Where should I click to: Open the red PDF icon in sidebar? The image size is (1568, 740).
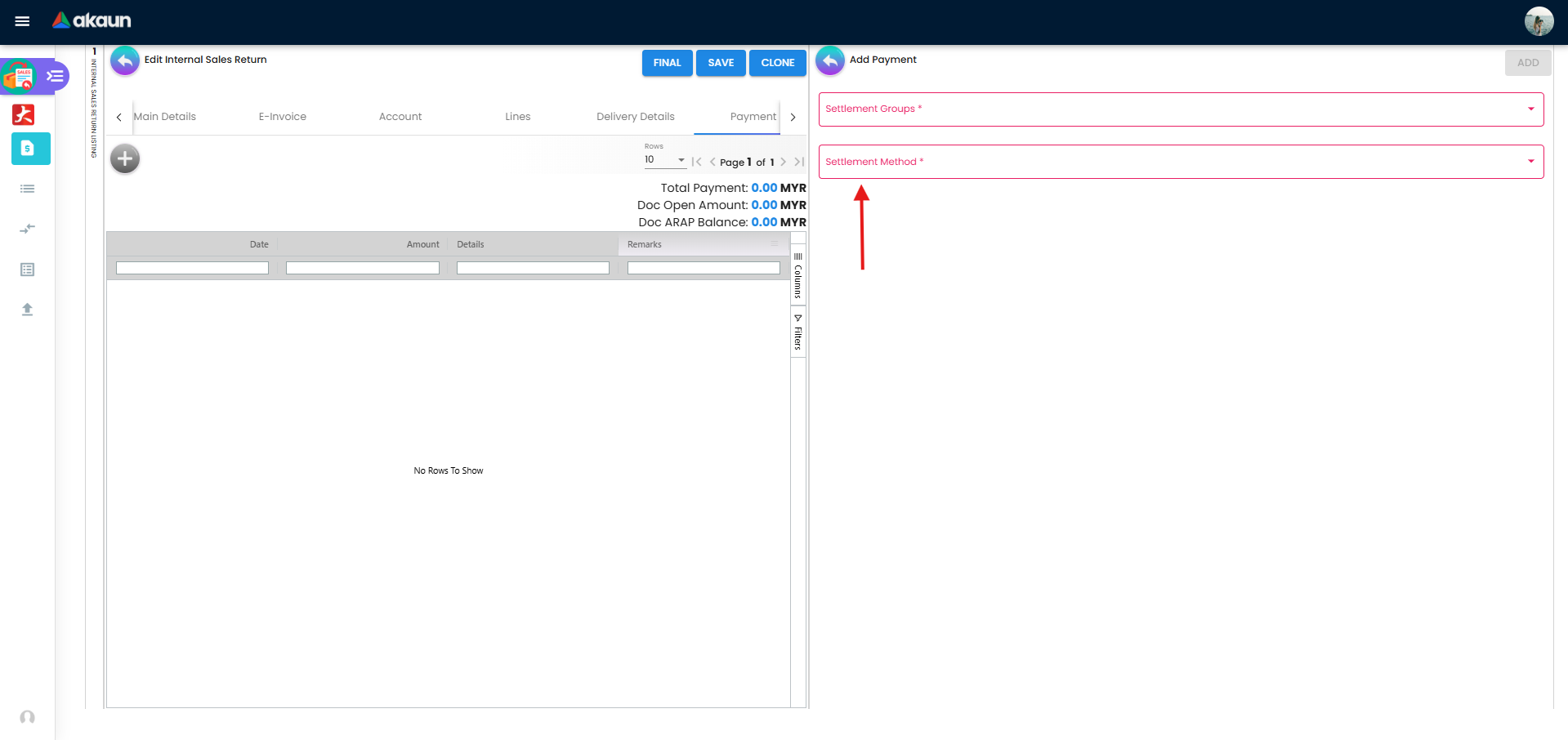coord(24,114)
